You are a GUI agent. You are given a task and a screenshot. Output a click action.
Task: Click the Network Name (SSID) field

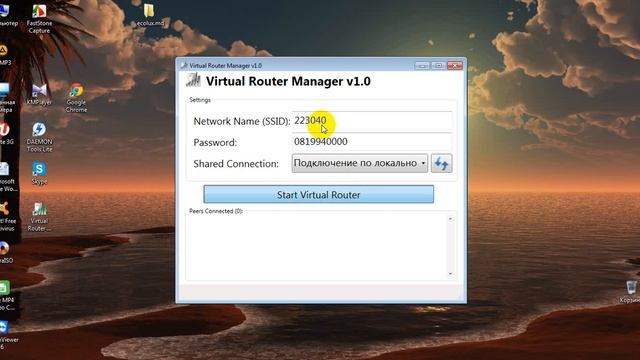tap(372, 121)
